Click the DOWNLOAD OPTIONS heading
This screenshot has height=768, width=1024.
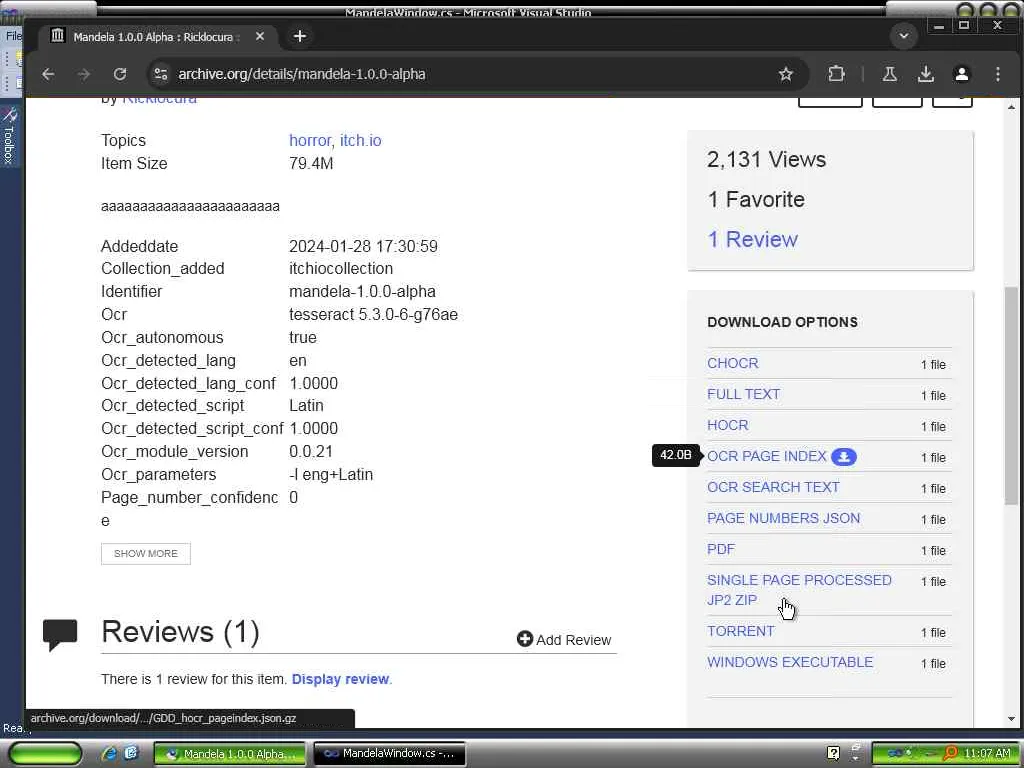pos(782,322)
